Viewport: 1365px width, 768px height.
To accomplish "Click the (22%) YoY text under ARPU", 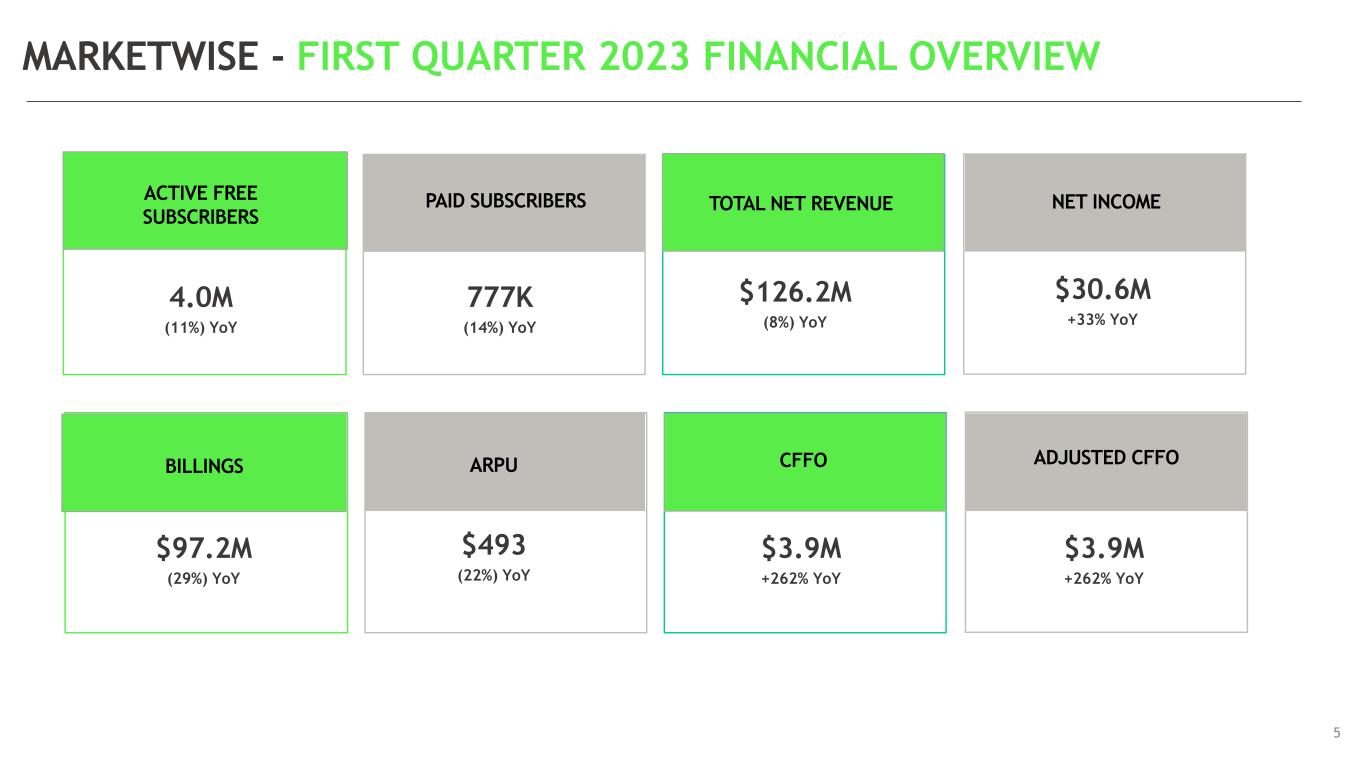I will tap(494, 575).
